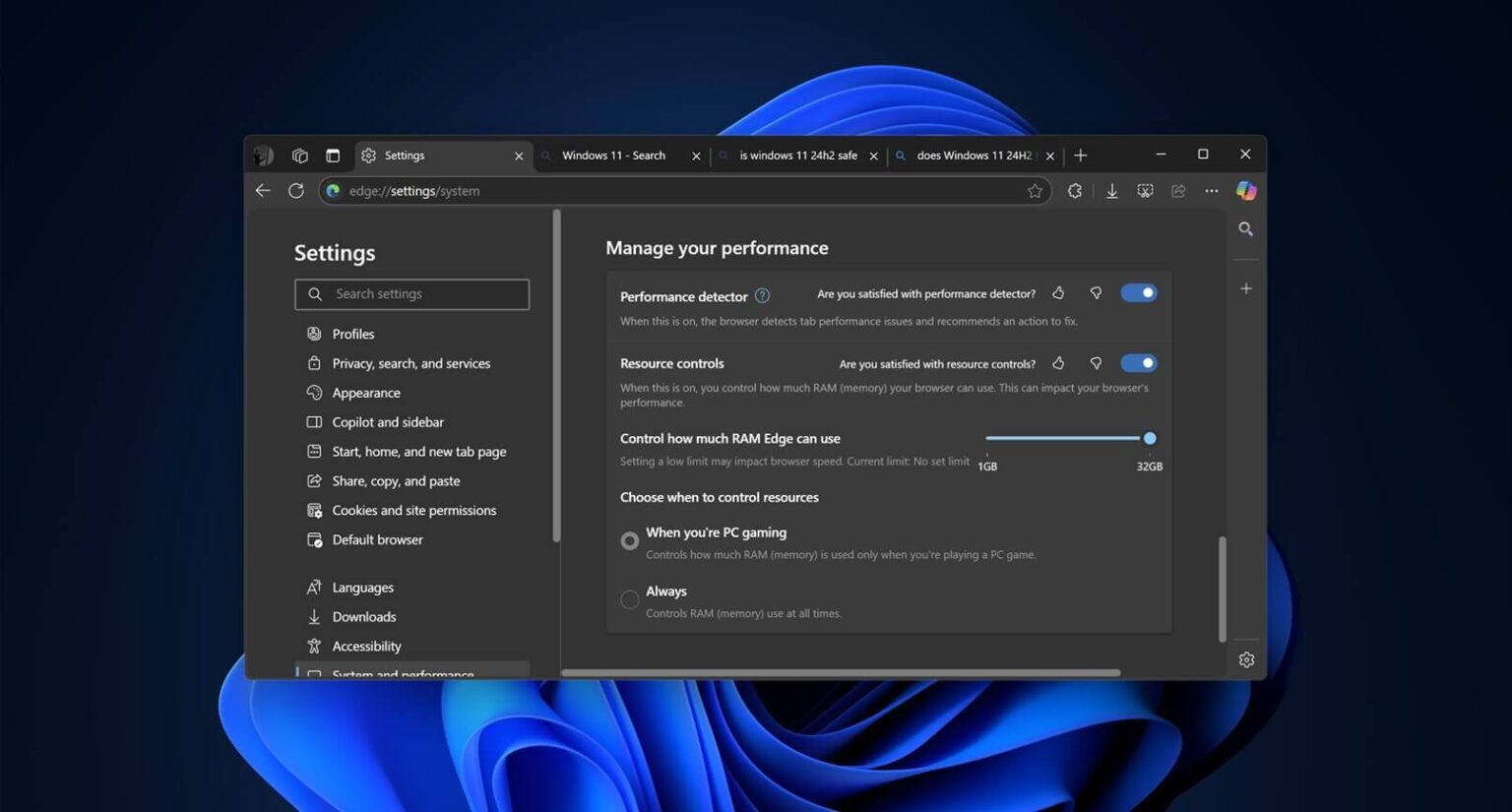Disable Resource controls

tap(1139, 363)
